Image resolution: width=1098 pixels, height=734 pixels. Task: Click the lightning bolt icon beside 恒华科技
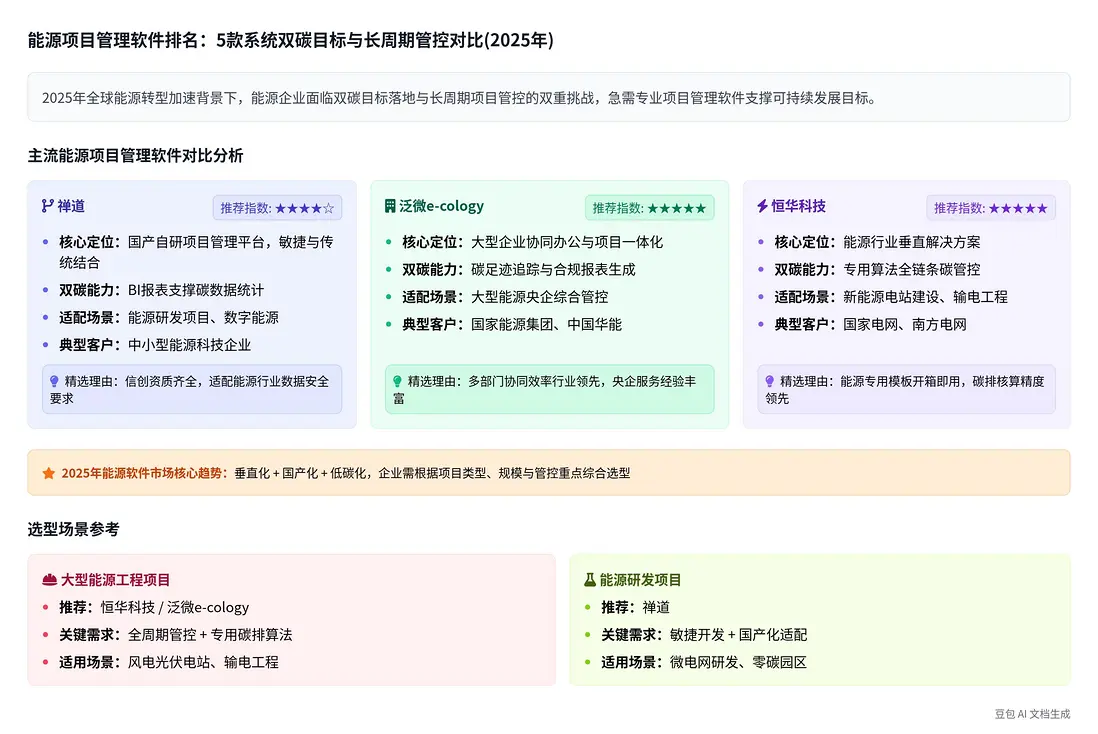(x=763, y=206)
